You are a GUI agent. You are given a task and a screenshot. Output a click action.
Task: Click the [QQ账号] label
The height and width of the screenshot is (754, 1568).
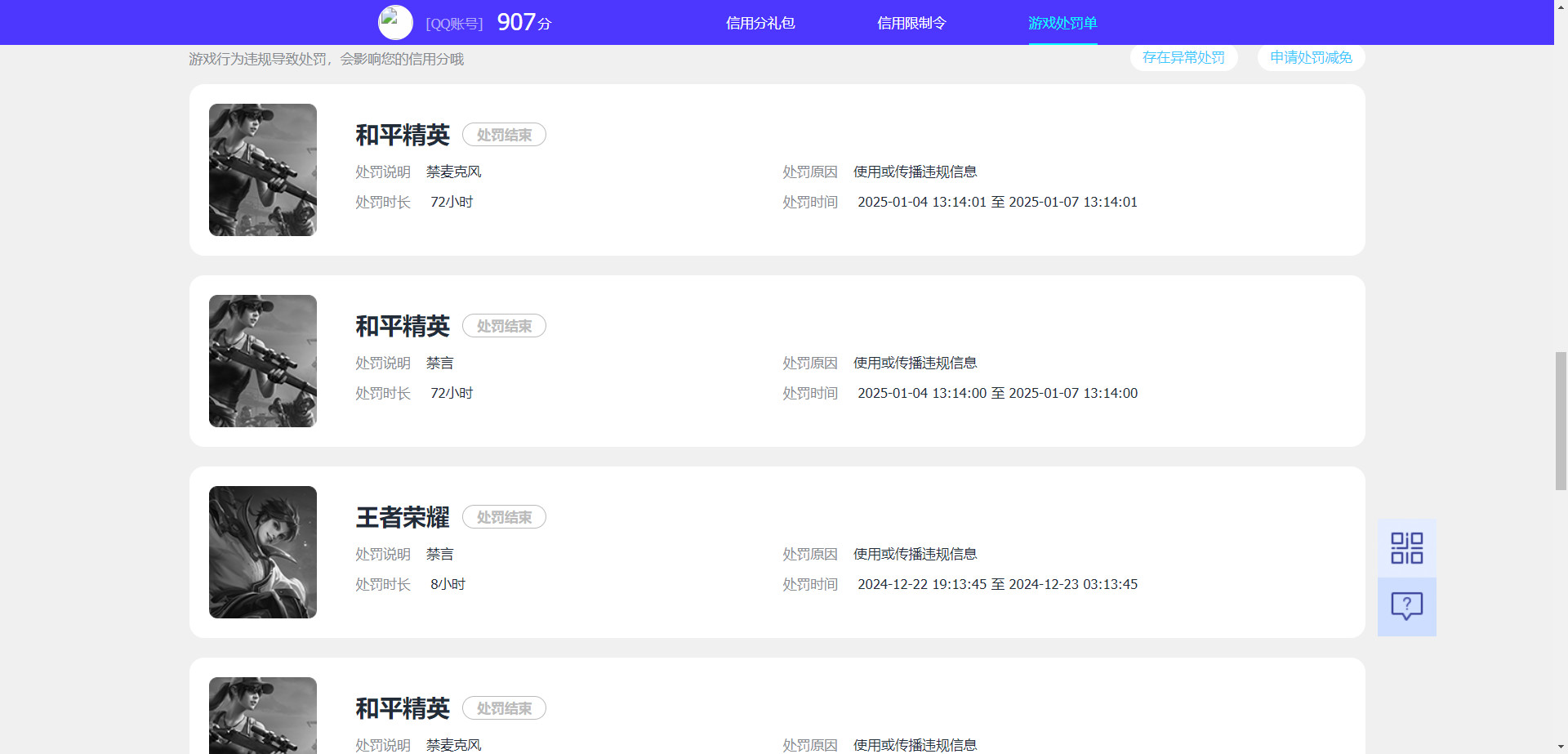click(454, 24)
